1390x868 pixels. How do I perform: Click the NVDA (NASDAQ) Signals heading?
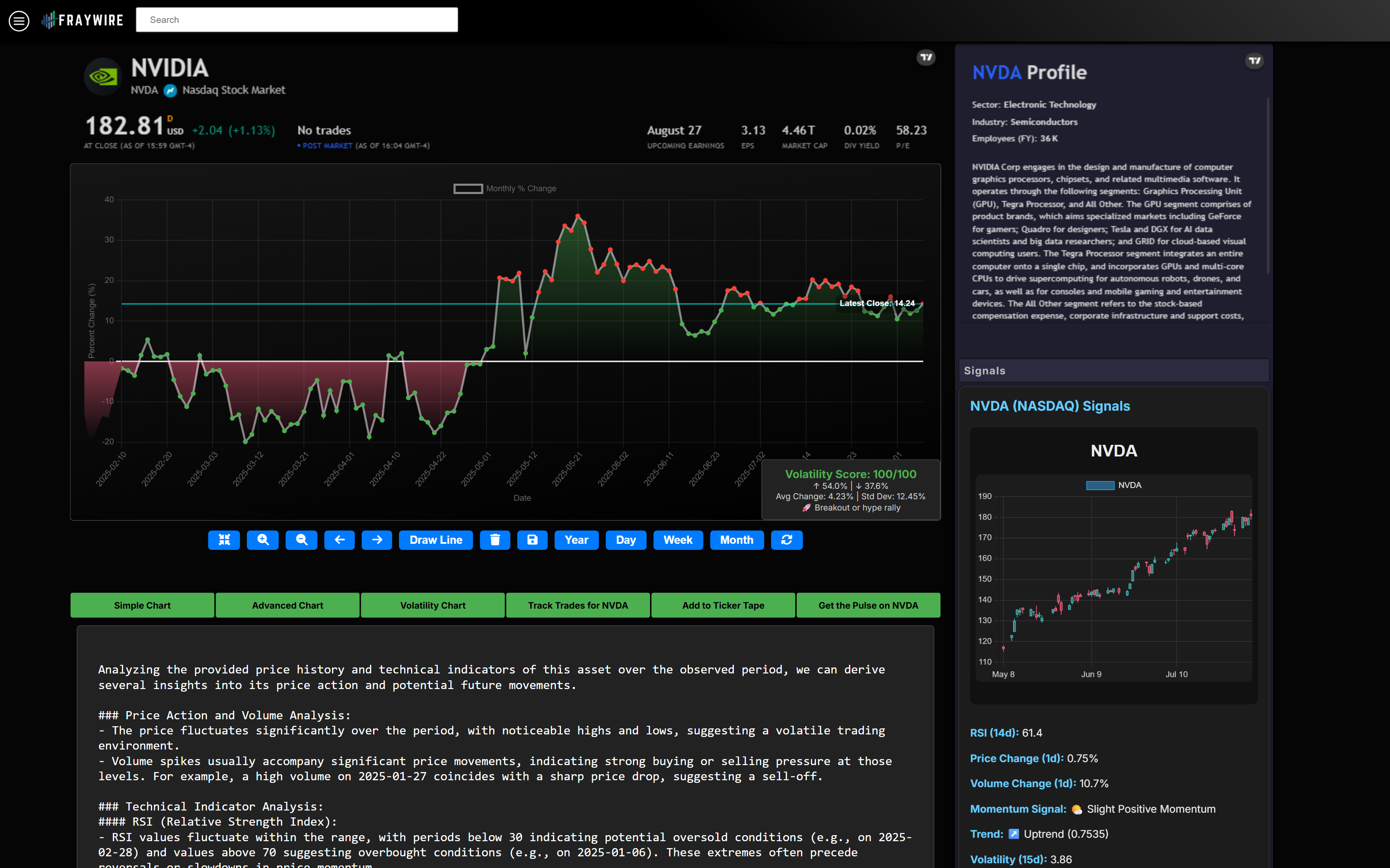[1050, 406]
